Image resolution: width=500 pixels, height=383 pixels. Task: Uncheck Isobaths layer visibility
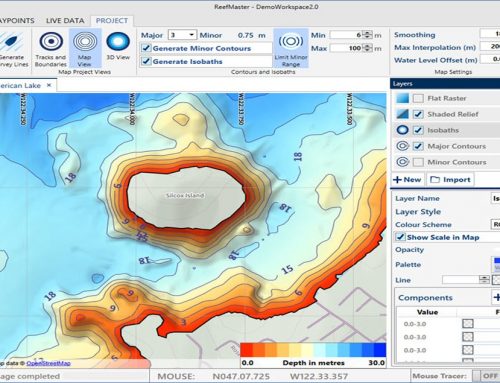tap(418, 130)
